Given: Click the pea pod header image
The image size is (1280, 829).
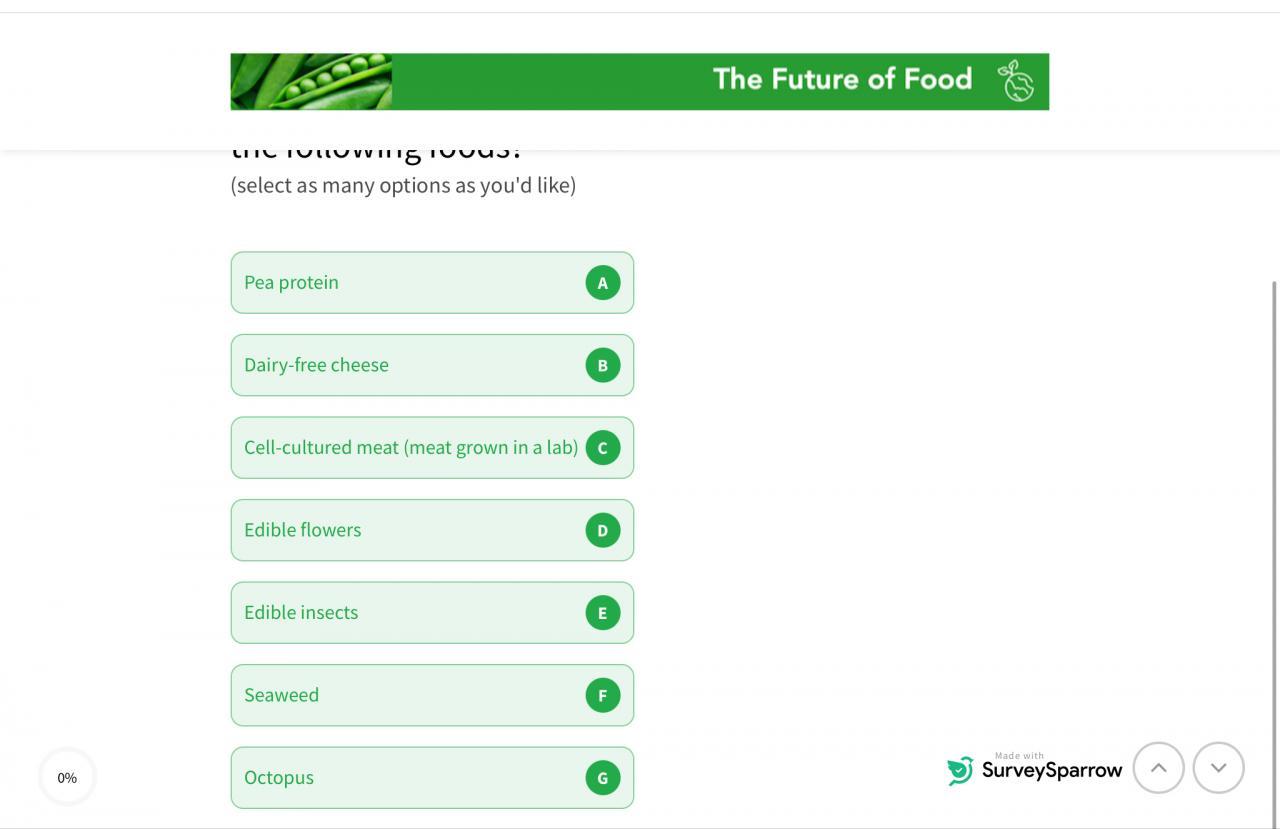Looking at the screenshot, I should pyautogui.click(x=311, y=81).
